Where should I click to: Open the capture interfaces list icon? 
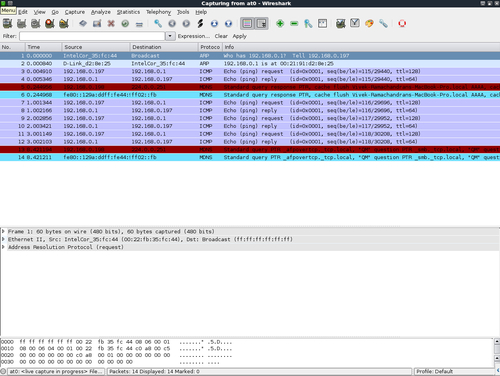[7, 23]
